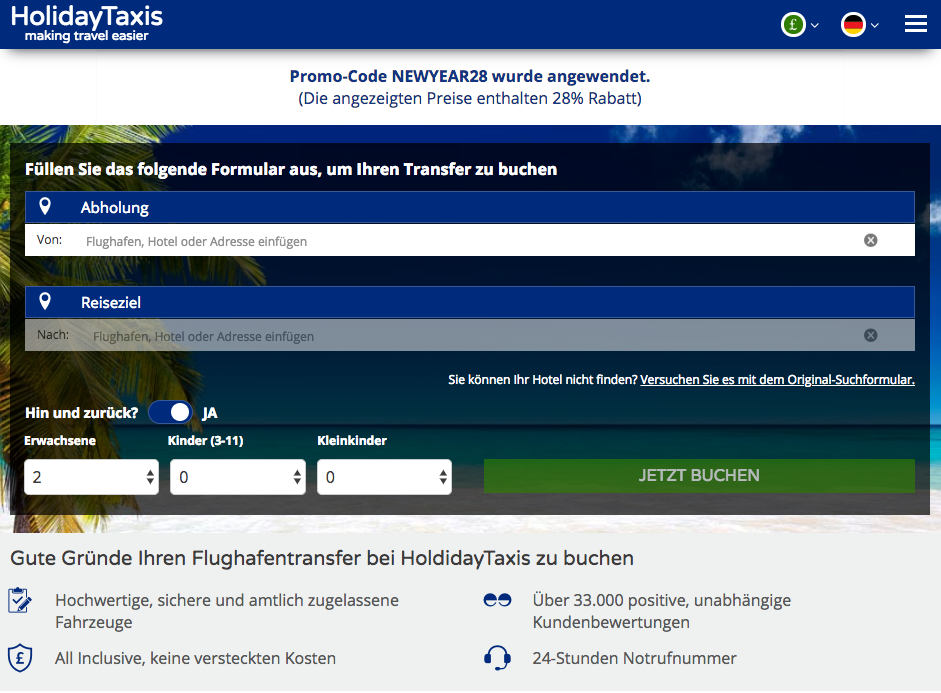941x693 pixels.
Task: Clear the Nach destination field
Action: pyautogui.click(x=870, y=335)
